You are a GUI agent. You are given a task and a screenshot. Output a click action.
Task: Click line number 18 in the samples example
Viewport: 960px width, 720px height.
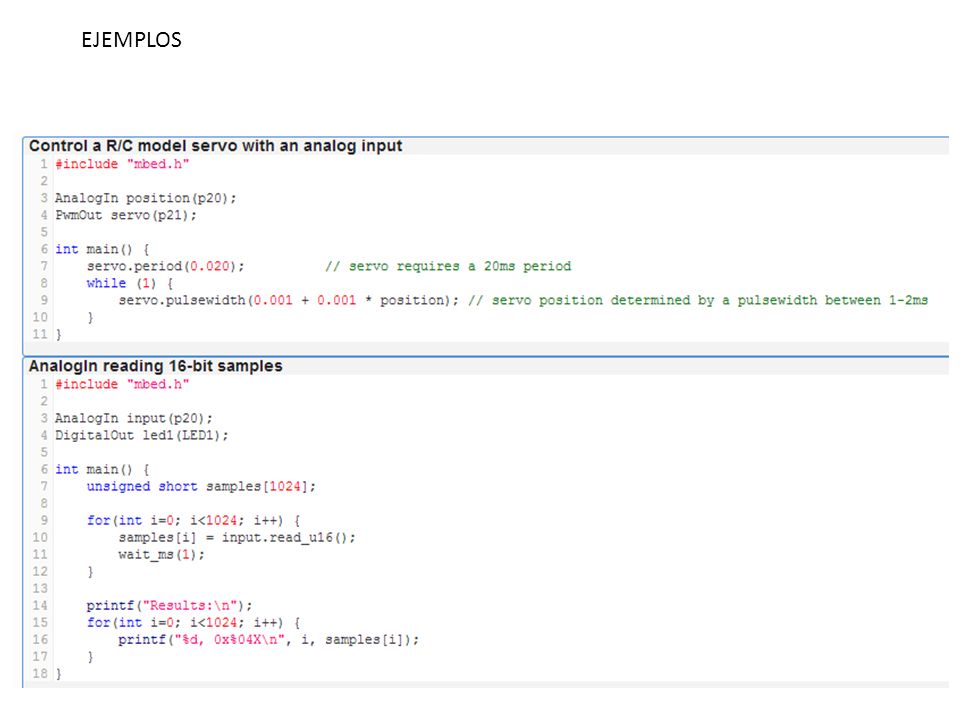coord(40,673)
